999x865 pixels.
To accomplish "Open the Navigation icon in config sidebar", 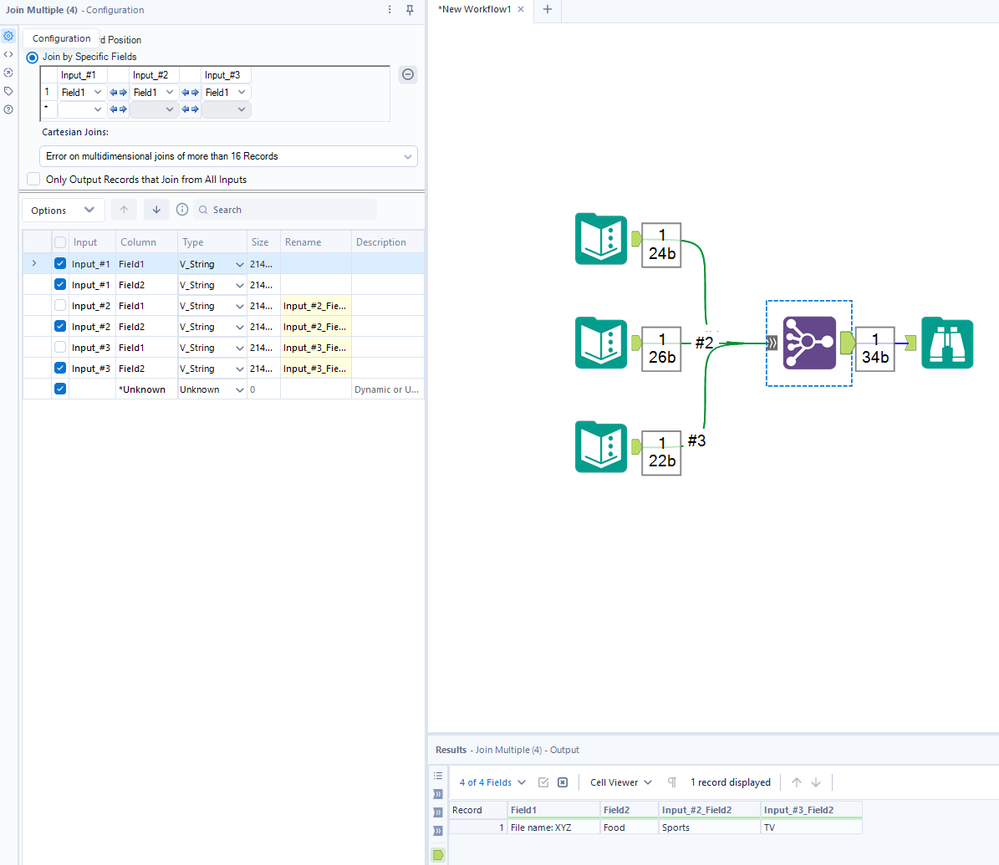I will coord(8,73).
